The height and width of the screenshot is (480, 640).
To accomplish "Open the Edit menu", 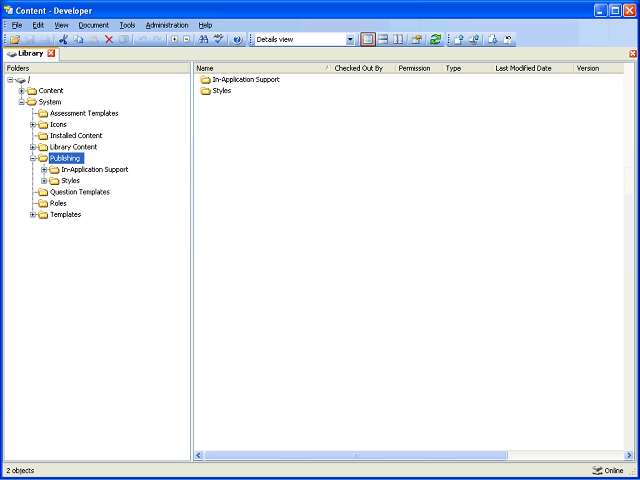I will (38, 25).
